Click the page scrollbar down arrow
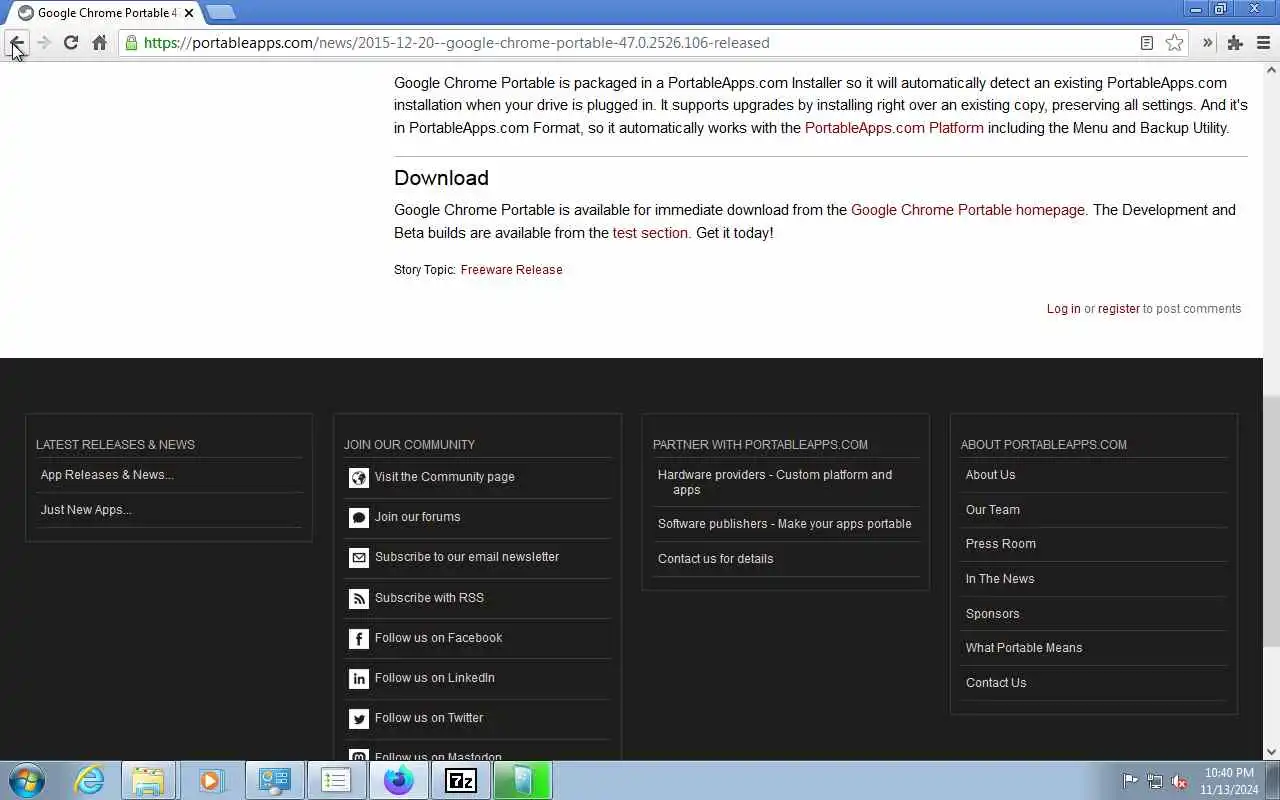The width and height of the screenshot is (1280, 800). click(x=1272, y=752)
